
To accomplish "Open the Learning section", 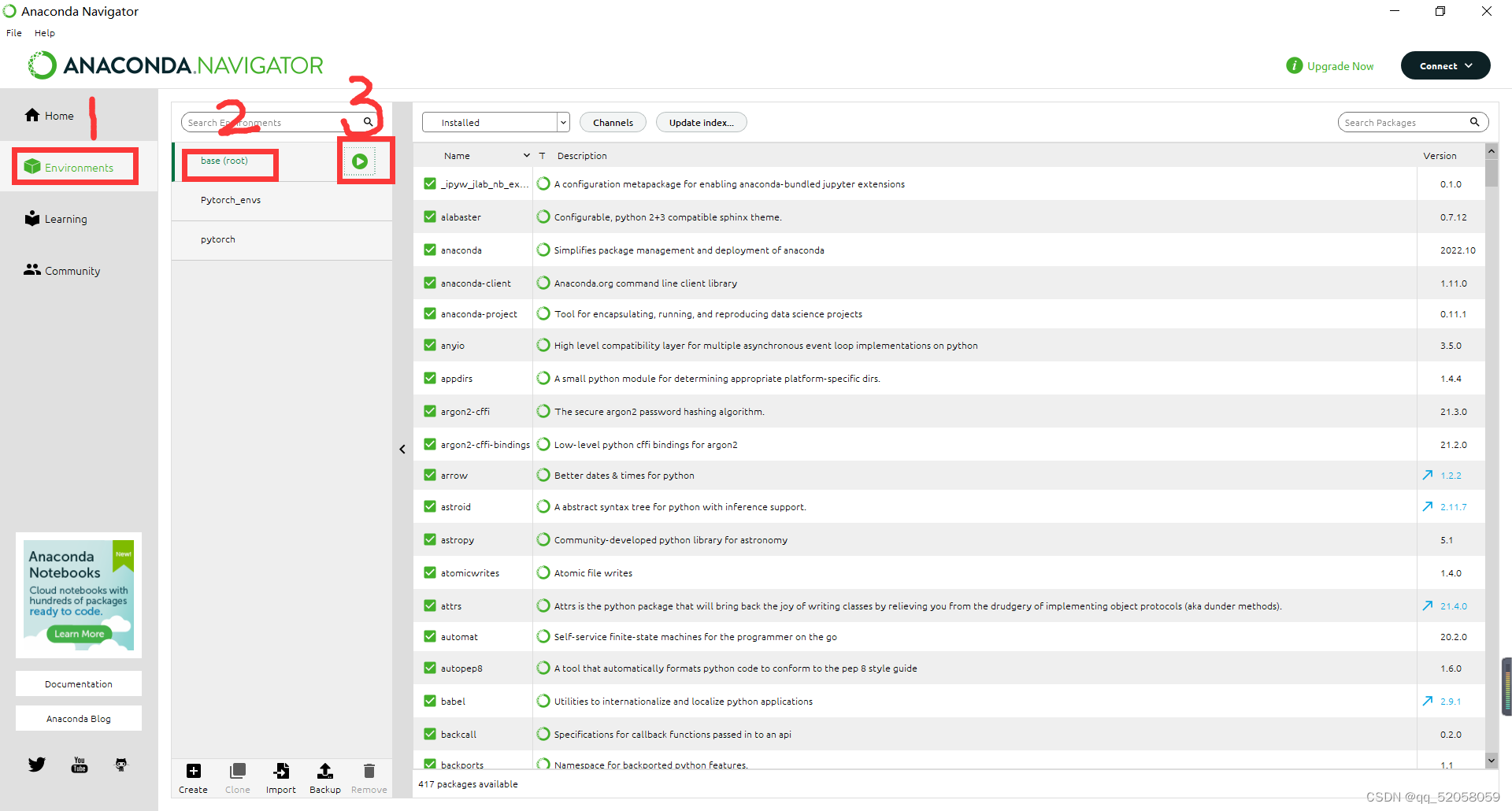I will point(55,219).
